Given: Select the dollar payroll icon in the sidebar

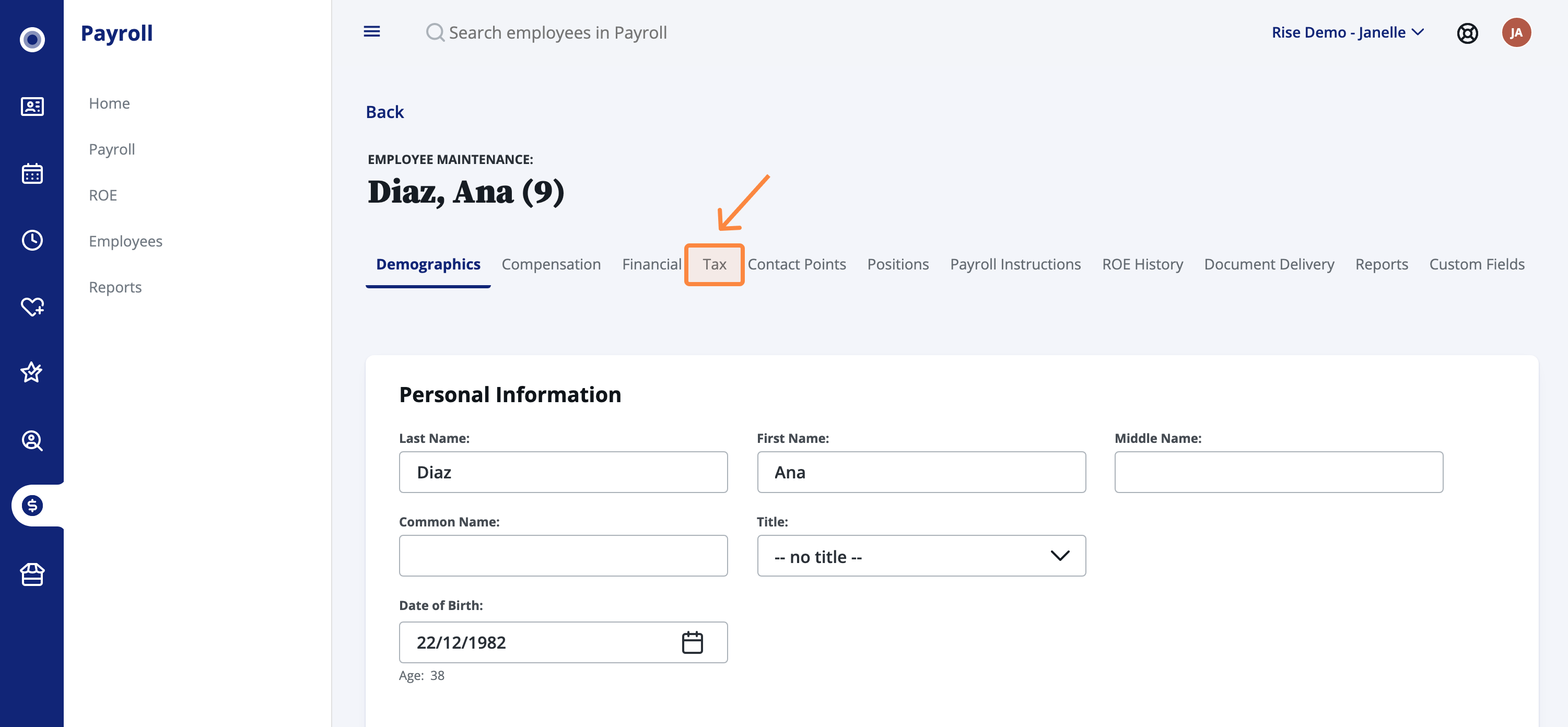Looking at the screenshot, I should point(32,506).
